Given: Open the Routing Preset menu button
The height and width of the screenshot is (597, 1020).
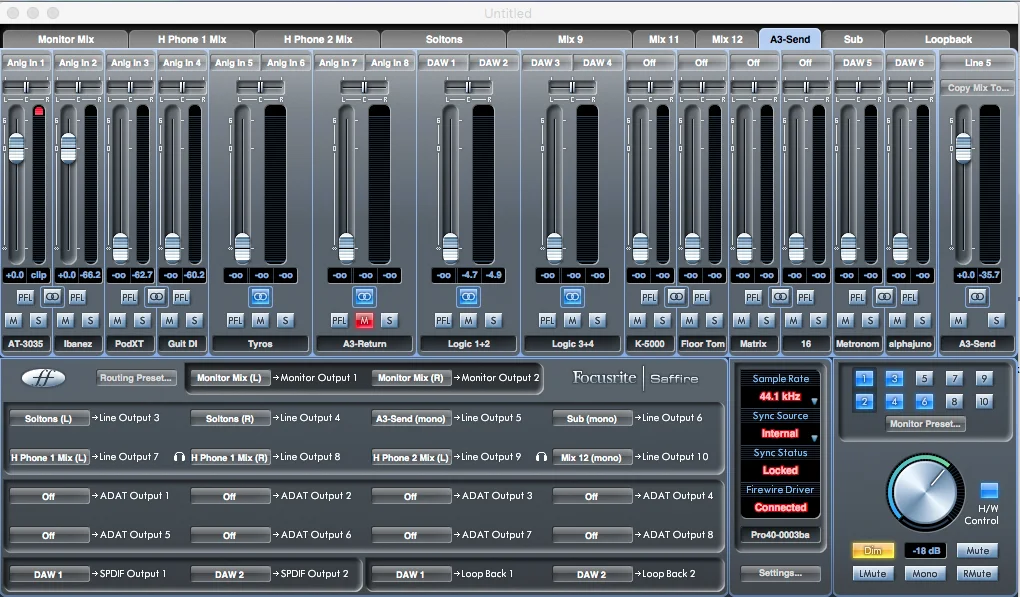Looking at the screenshot, I should 135,378.
